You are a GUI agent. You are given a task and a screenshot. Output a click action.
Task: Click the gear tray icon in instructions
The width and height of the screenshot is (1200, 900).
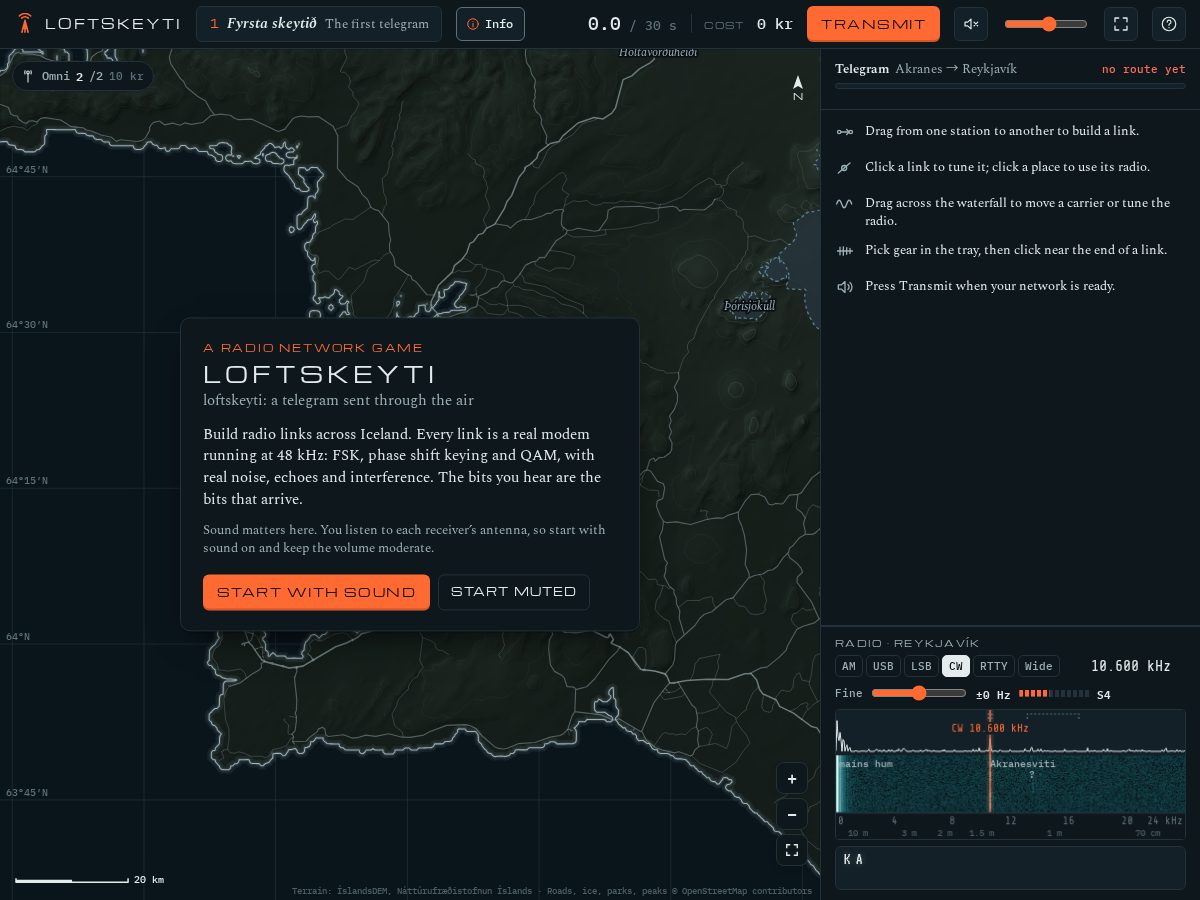pyautogui.click(x=845, y=251)
